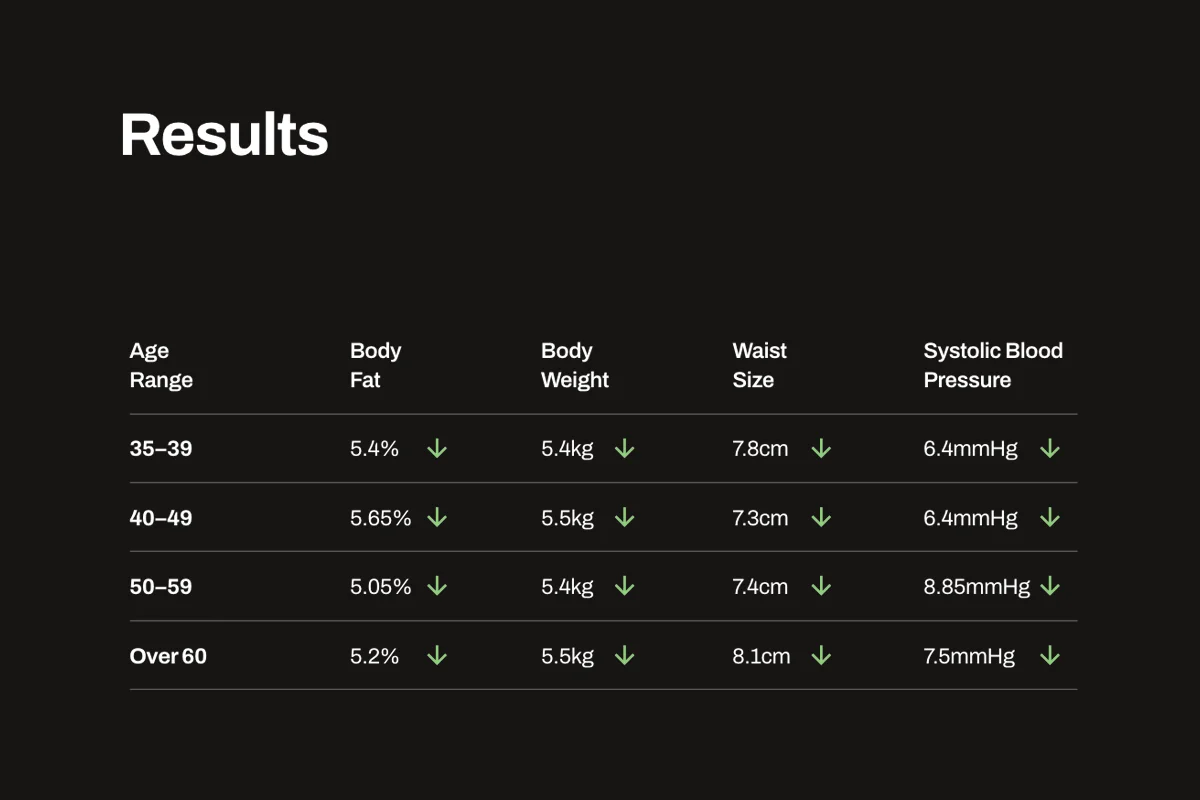Select the 40–49 age row label
The width and height of the screenshot is (1200, 800).
pyautogui.click(x=161, y=518)
